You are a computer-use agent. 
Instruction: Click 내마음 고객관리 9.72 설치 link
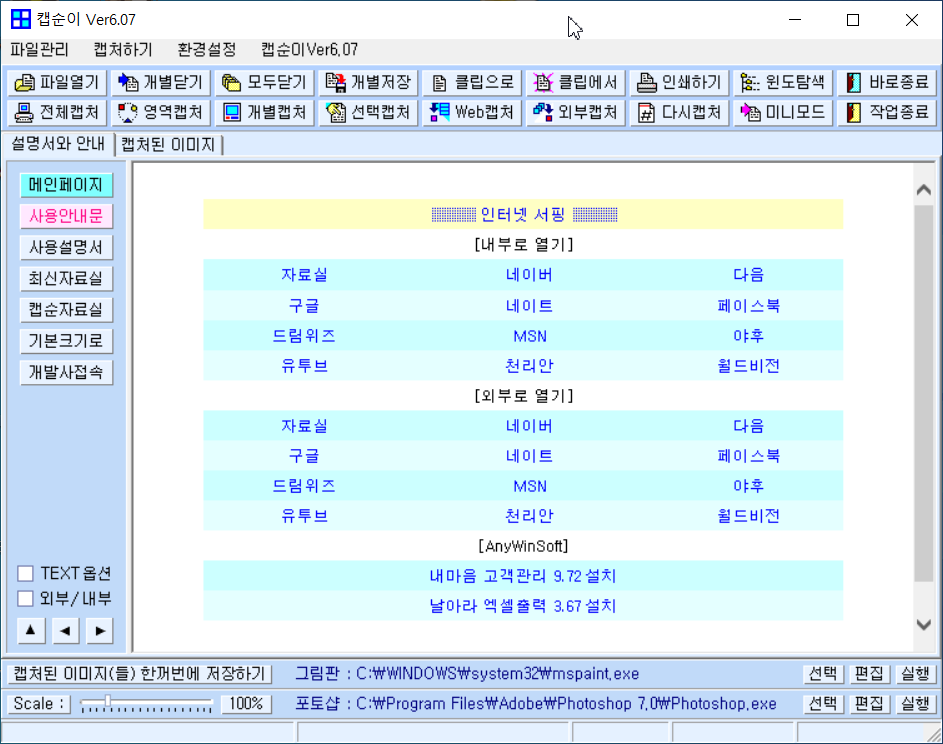pyautogui.click(x=523, y=576)
